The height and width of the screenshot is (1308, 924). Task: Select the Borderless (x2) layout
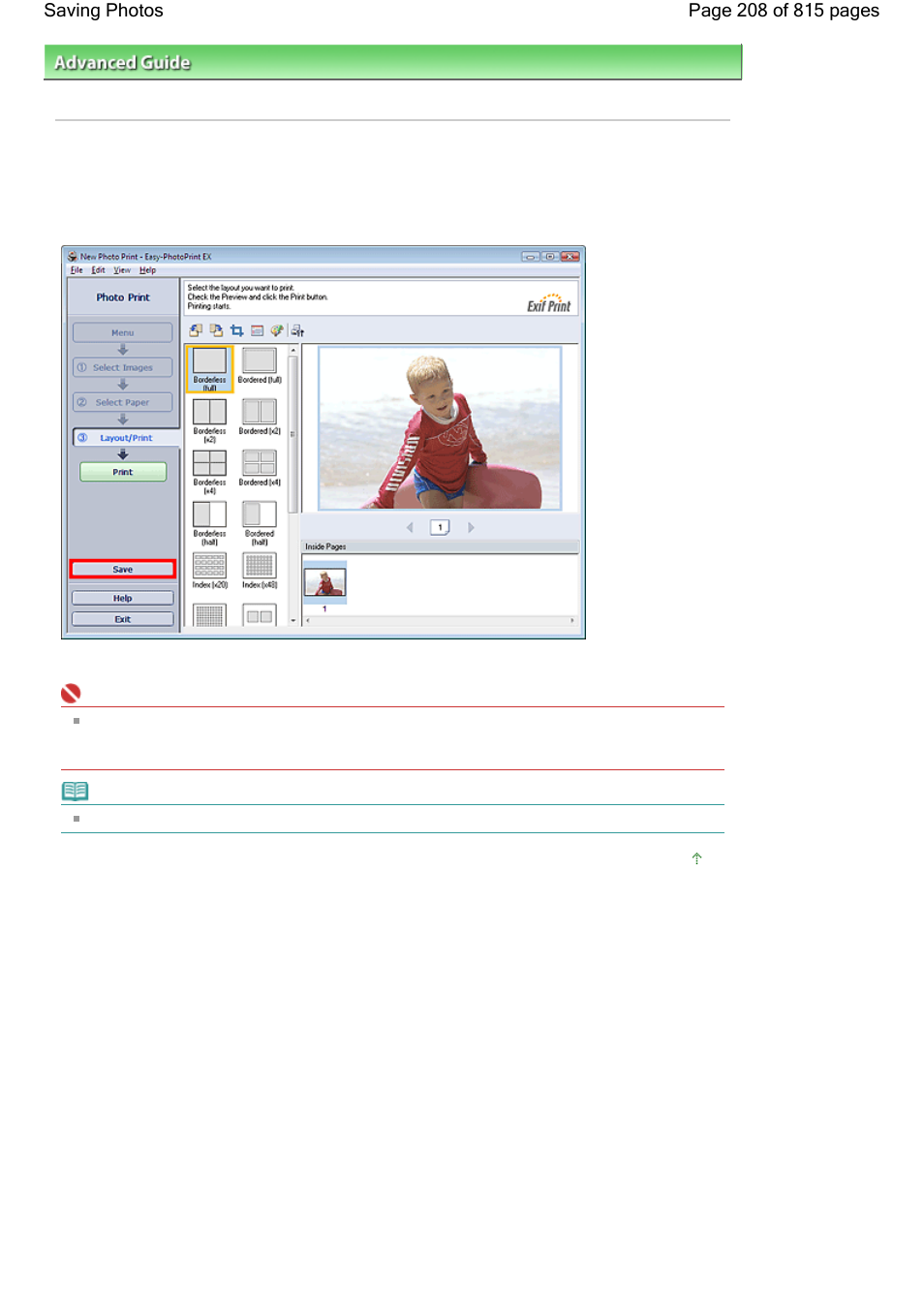point(209,420)
